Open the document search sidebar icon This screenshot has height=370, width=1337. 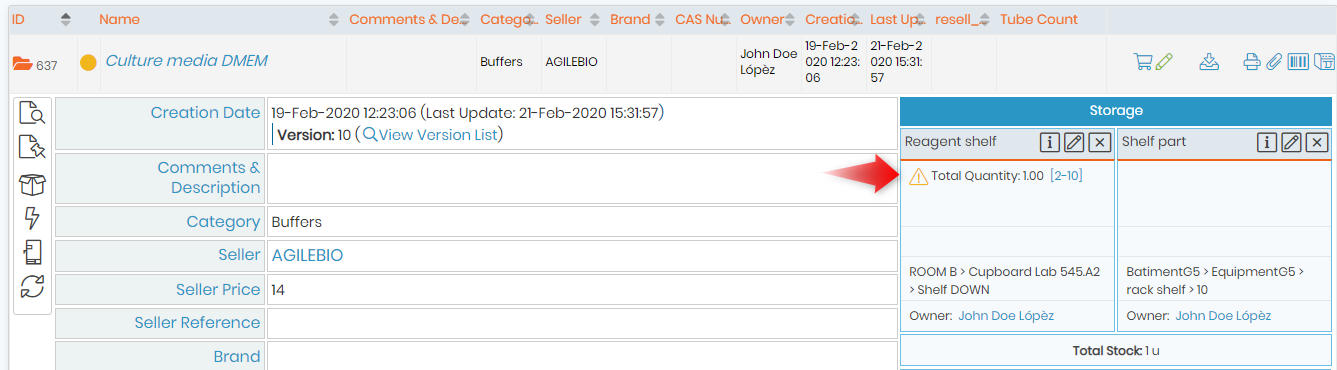point(32,114)
